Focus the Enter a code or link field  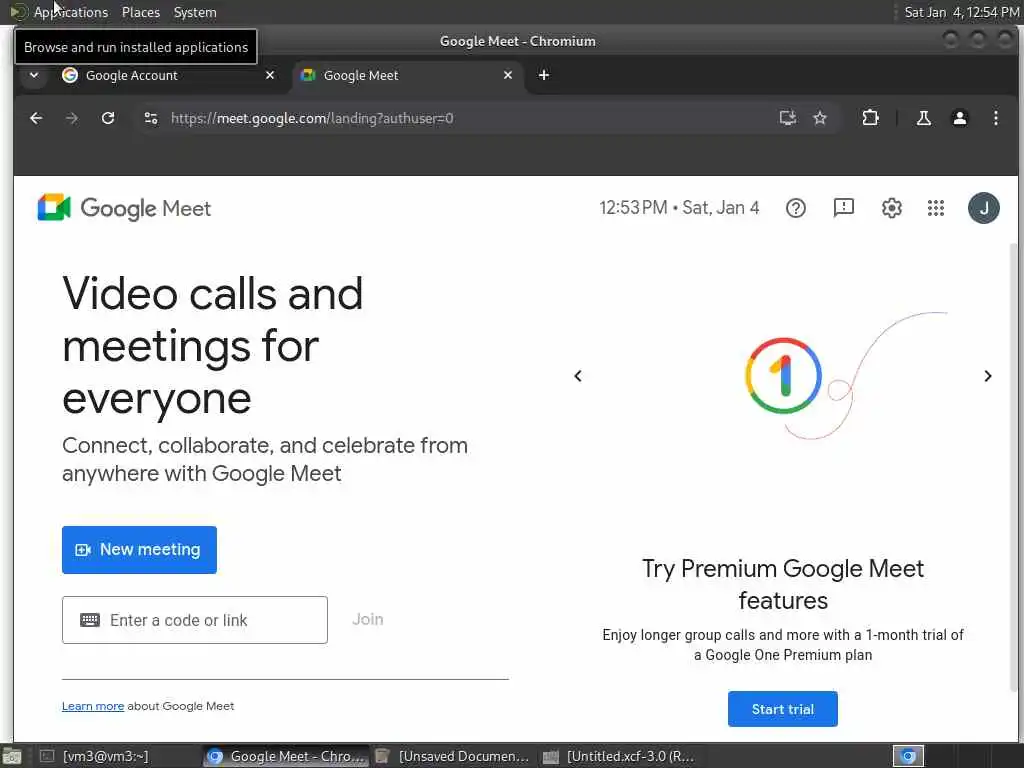195,620
